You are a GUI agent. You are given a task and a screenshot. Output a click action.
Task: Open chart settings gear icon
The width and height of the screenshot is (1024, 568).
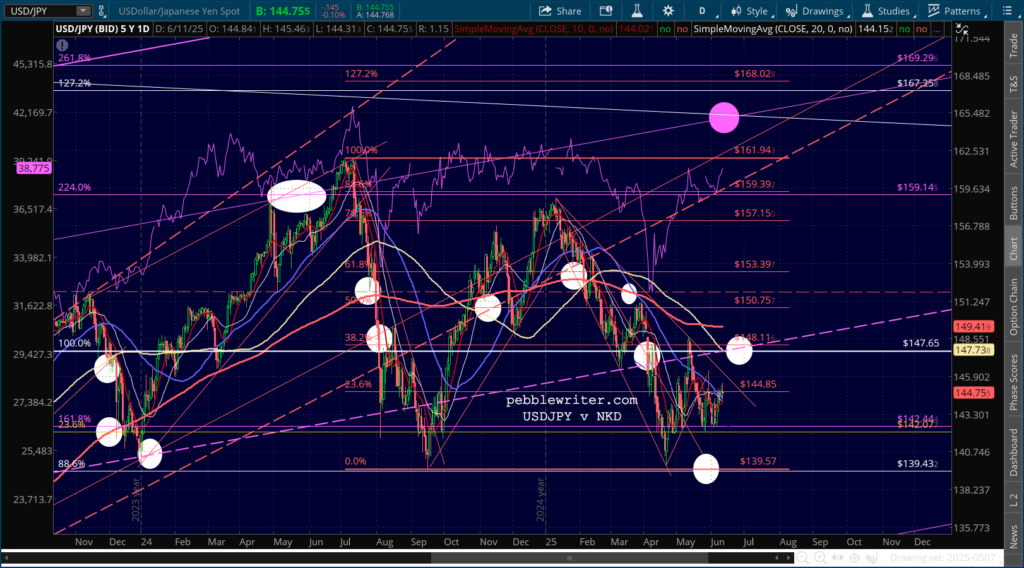pos(668,11)
